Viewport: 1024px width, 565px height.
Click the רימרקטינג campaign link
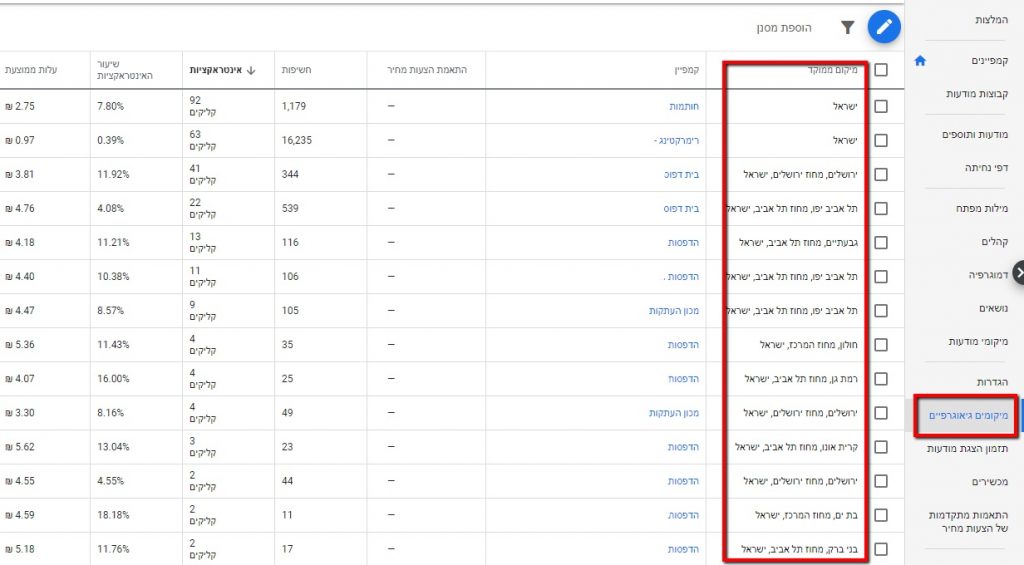coord(676,140)
